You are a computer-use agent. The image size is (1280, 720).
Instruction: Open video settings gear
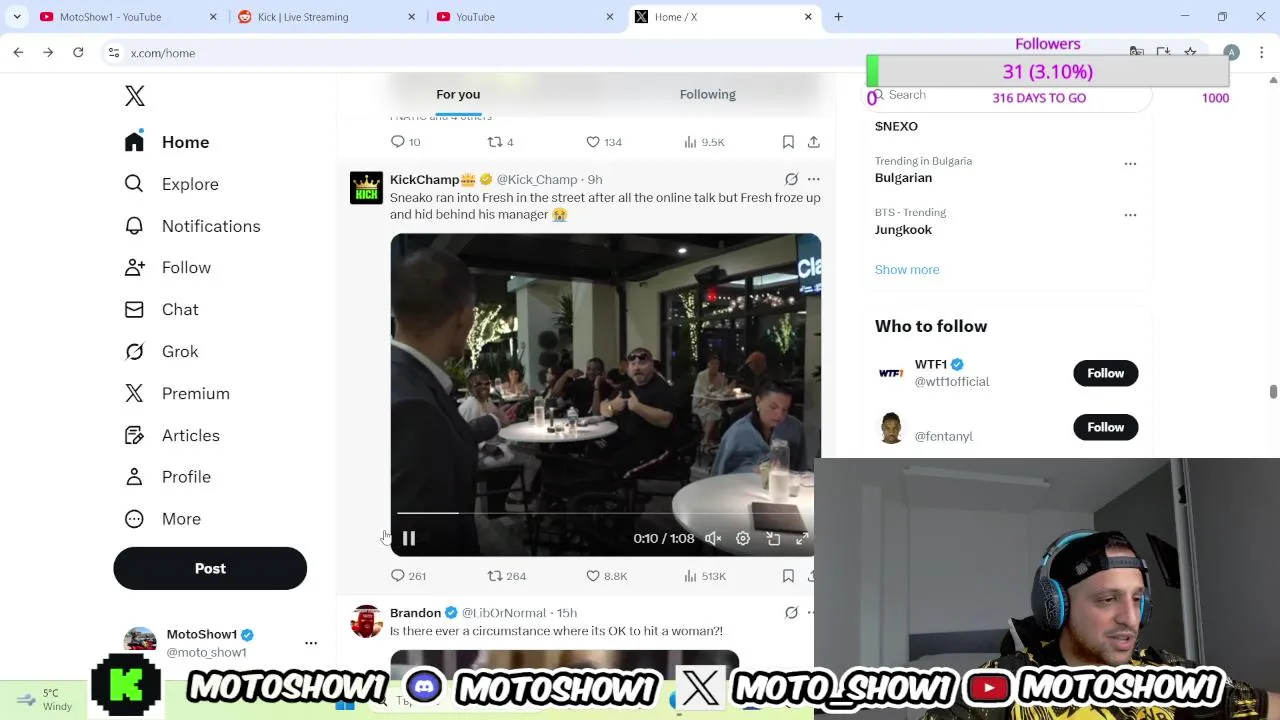(x=743, y=538)
